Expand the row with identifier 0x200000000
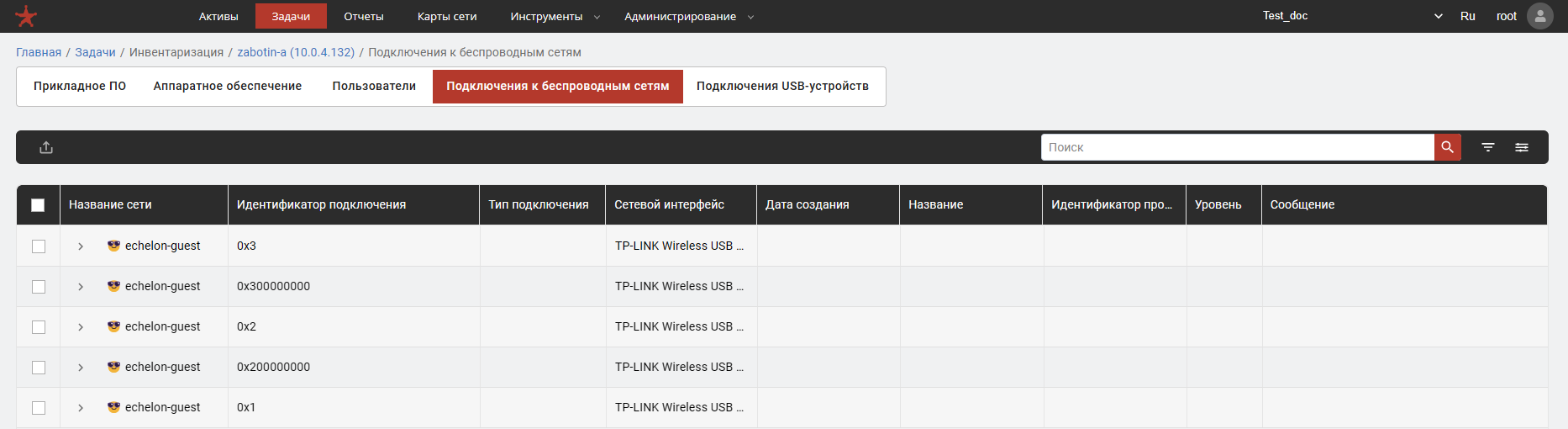Viewport: 1568px width, 429px height. point(81,368)
